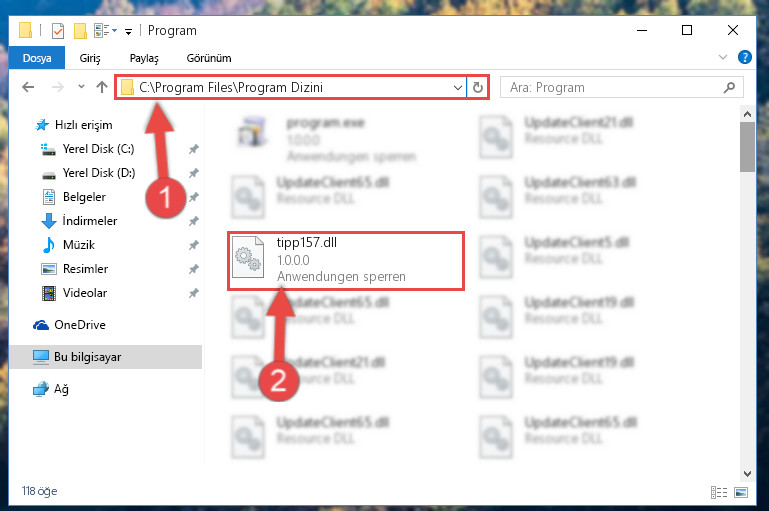The width and height of the screenshot is (769, 511).
Task: Unpin Müzik using its pin icon
Action: pos(194,245)
